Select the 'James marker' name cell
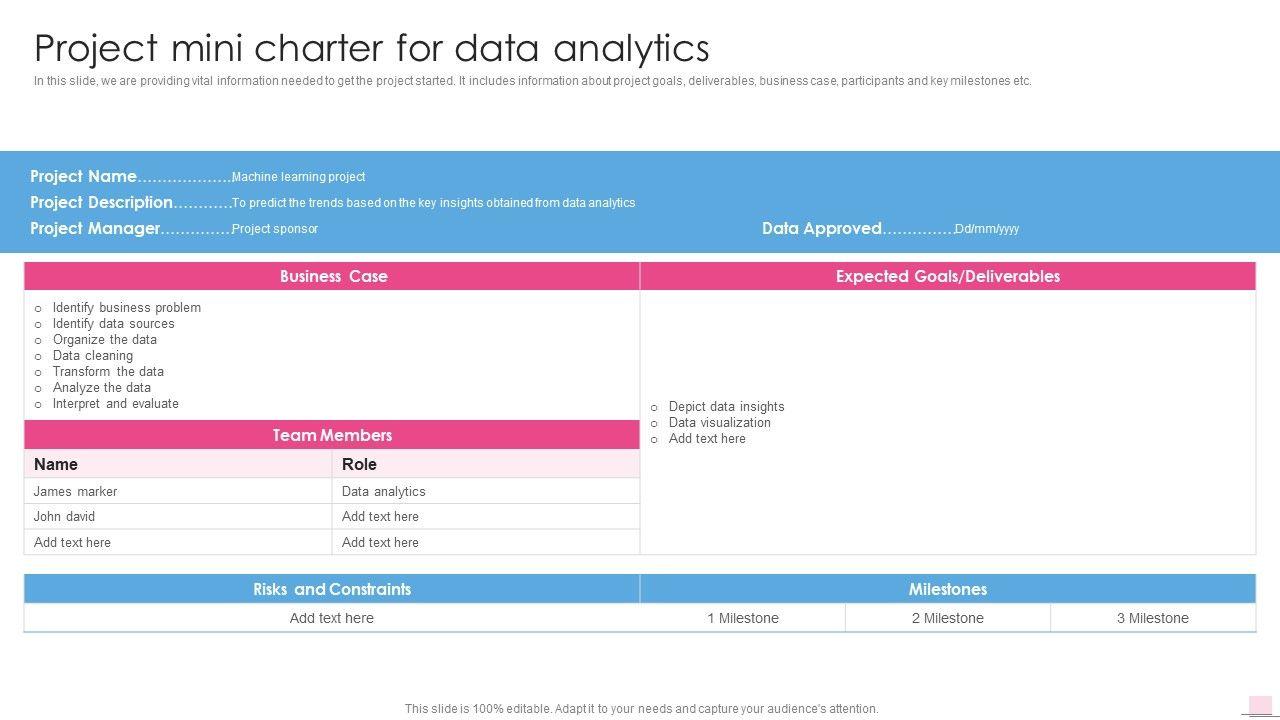1280x720 pixels. point(76,491)
